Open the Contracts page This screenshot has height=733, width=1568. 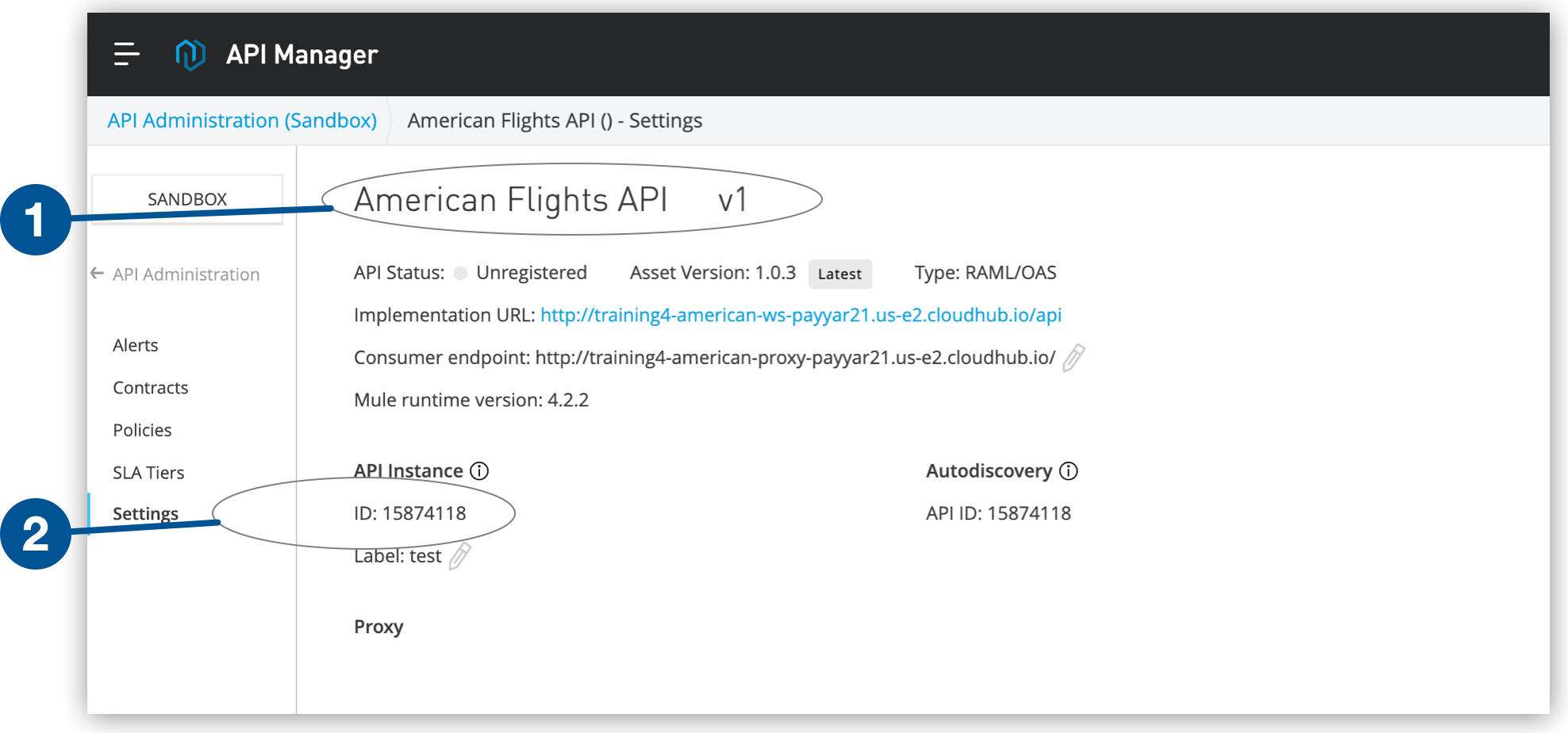coord(151,388)
